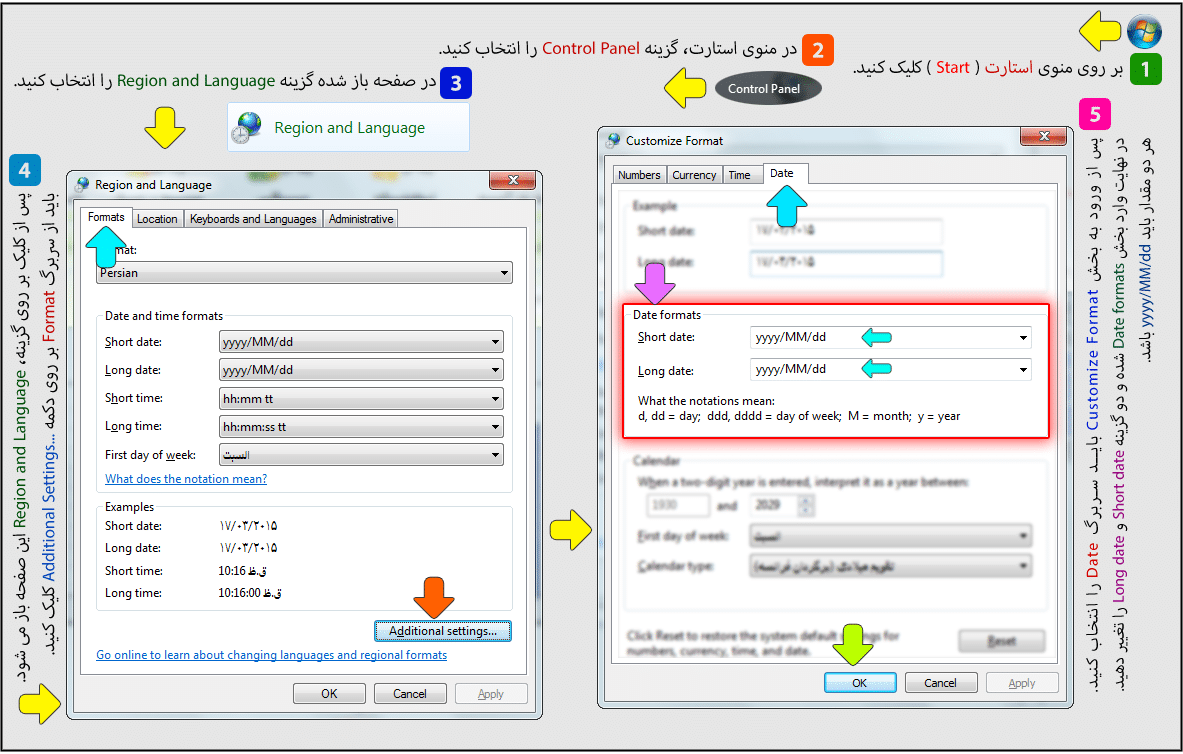The image size is (1183, 754).
Task: Expand the Long time hh:mm:ss tt dropdown
Action: (361, 426)
